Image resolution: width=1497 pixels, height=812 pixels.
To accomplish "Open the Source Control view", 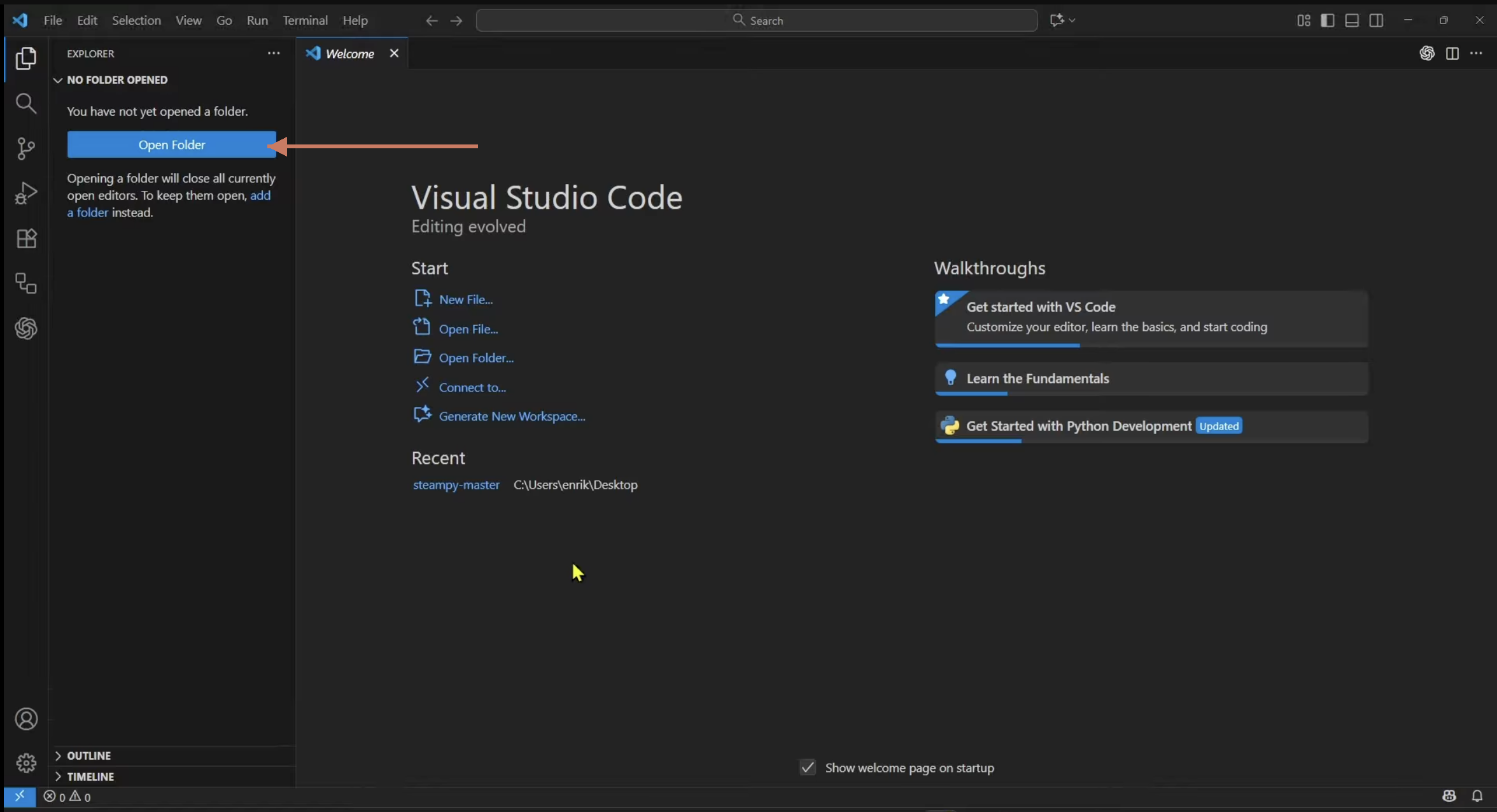I will (x=25, y=149).
